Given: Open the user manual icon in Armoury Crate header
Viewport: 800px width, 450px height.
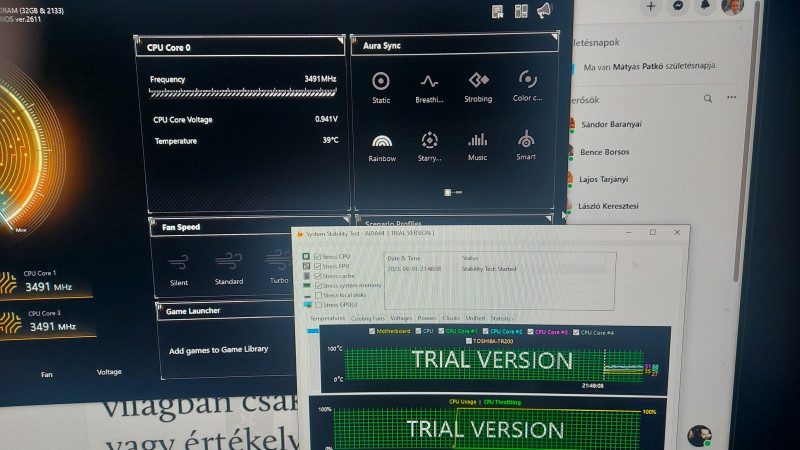Looking at the screenshot, I should [x=497, y=11].
